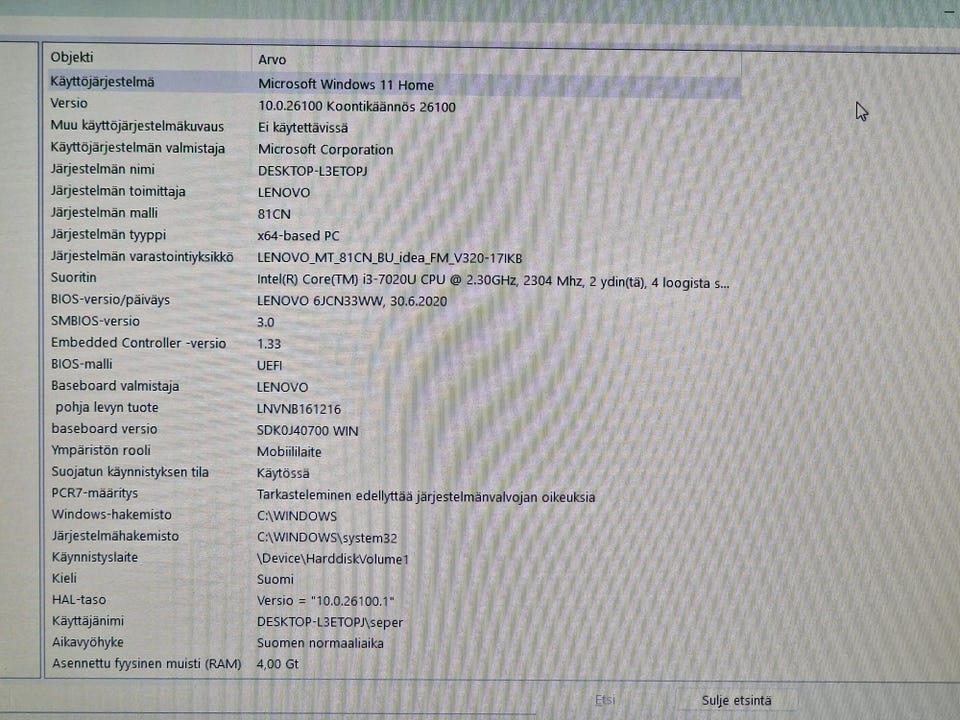The height and width of the screenshot is (720, 960).
Task: Select the SMBIOS-versio row
Action: (96, 321)
